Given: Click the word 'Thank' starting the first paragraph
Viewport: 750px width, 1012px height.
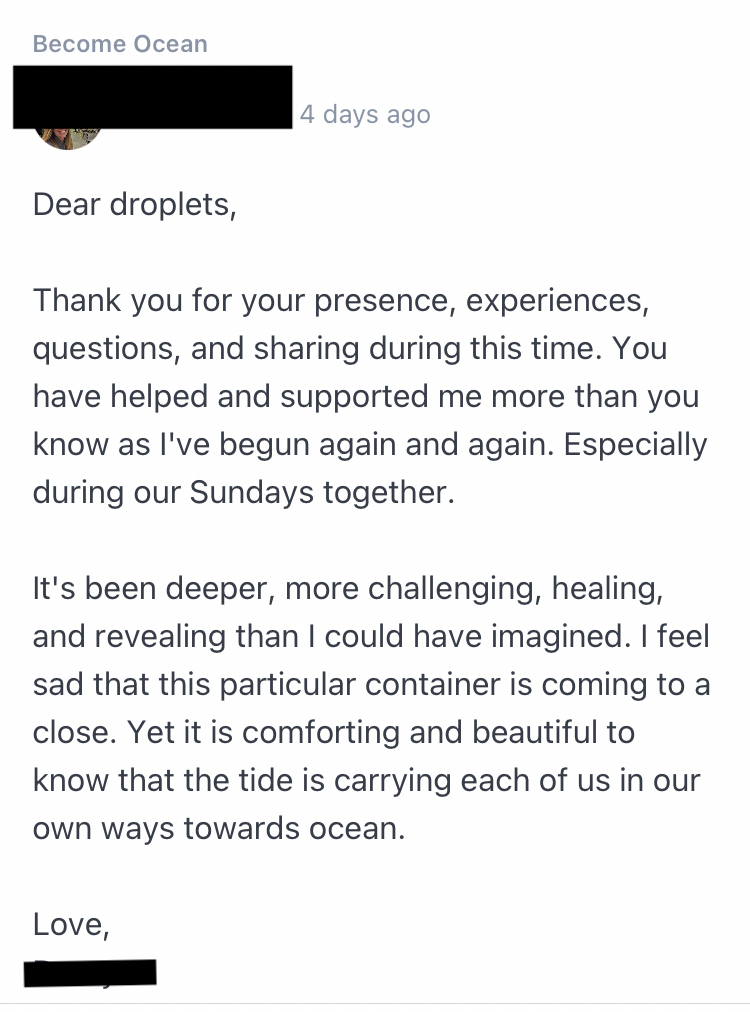Looking at the screenshot, I should click(77, 300).
